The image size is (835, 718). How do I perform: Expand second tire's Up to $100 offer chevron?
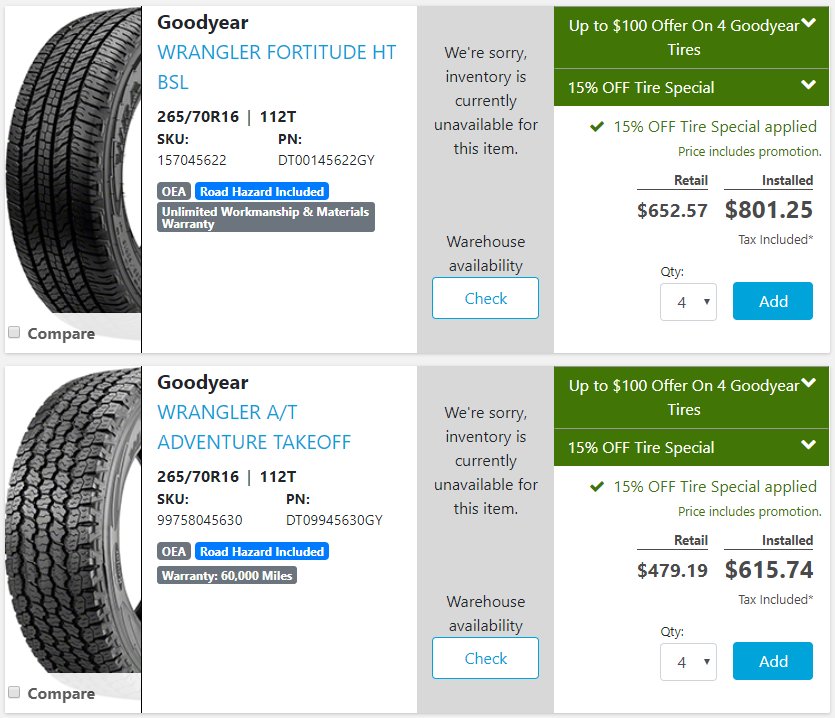point(808,382)
